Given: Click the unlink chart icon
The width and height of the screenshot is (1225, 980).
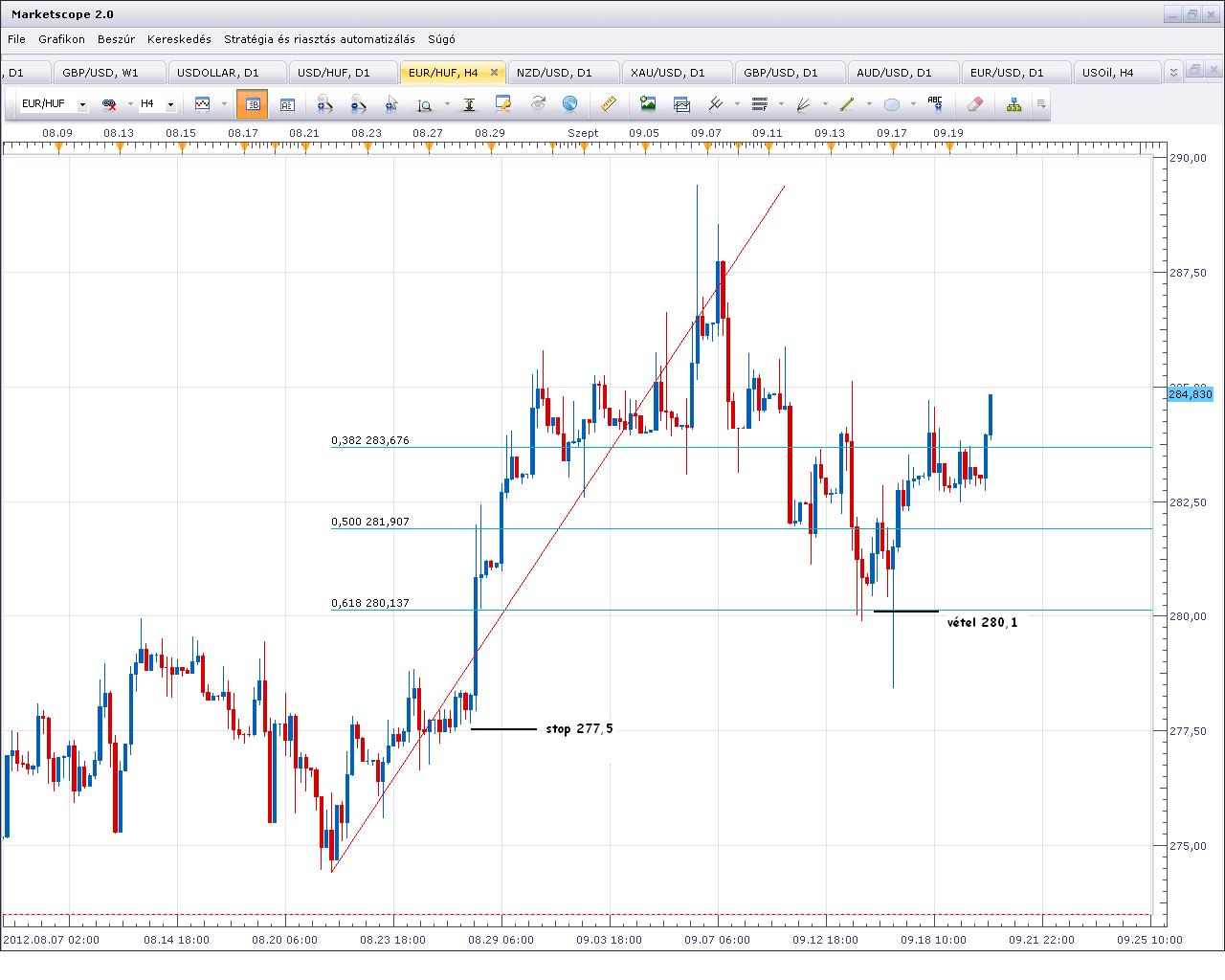Looking at the screenshot, I should click(x=109, y=104).
